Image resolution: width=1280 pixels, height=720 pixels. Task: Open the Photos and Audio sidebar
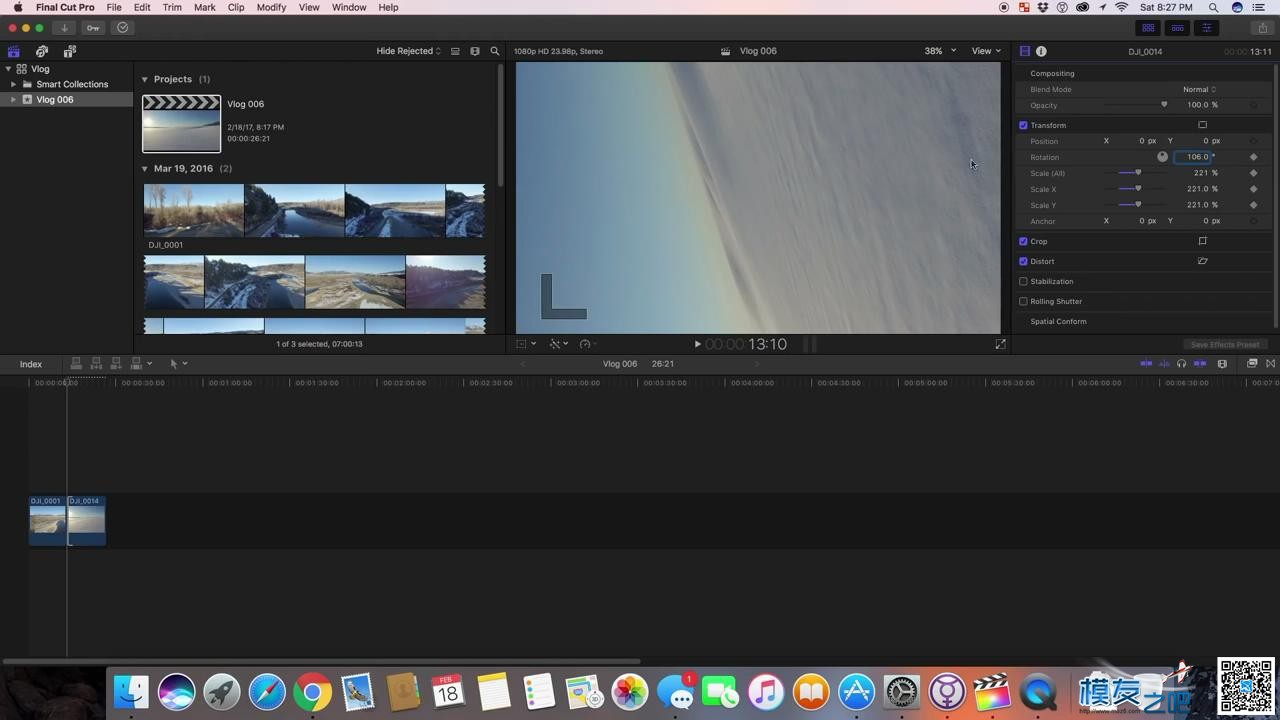click(x=42, y=51)
